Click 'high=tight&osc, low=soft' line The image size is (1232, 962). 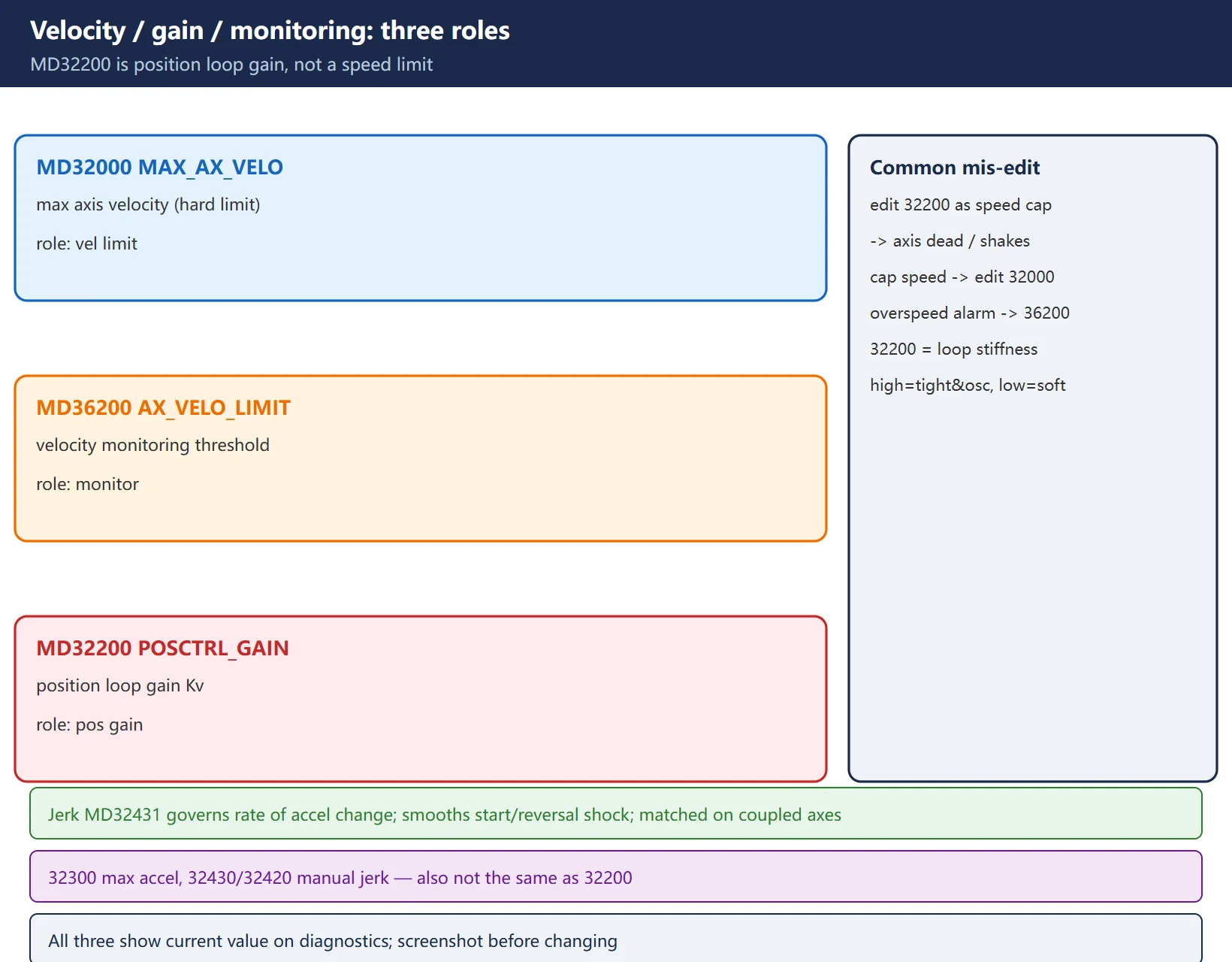tap(968, 385)
